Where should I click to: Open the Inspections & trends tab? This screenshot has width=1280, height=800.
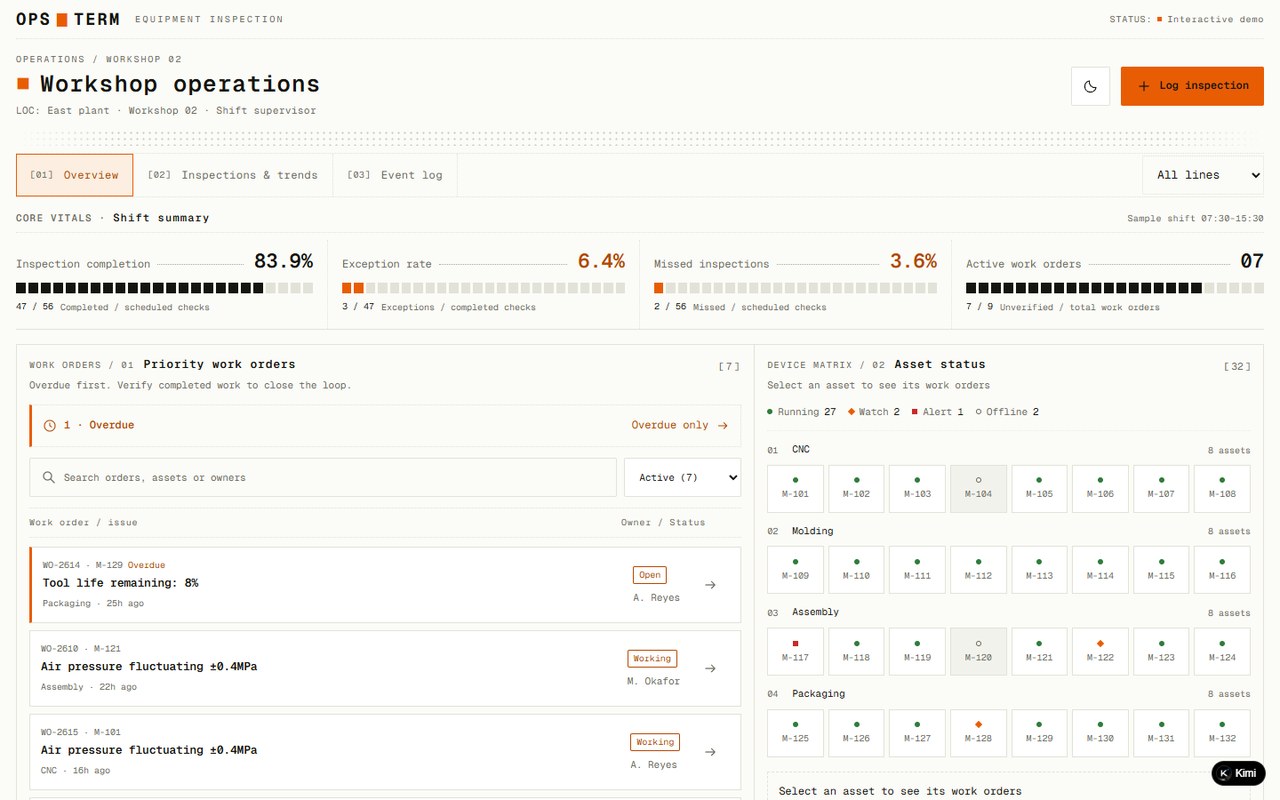[x=233, y=175]
